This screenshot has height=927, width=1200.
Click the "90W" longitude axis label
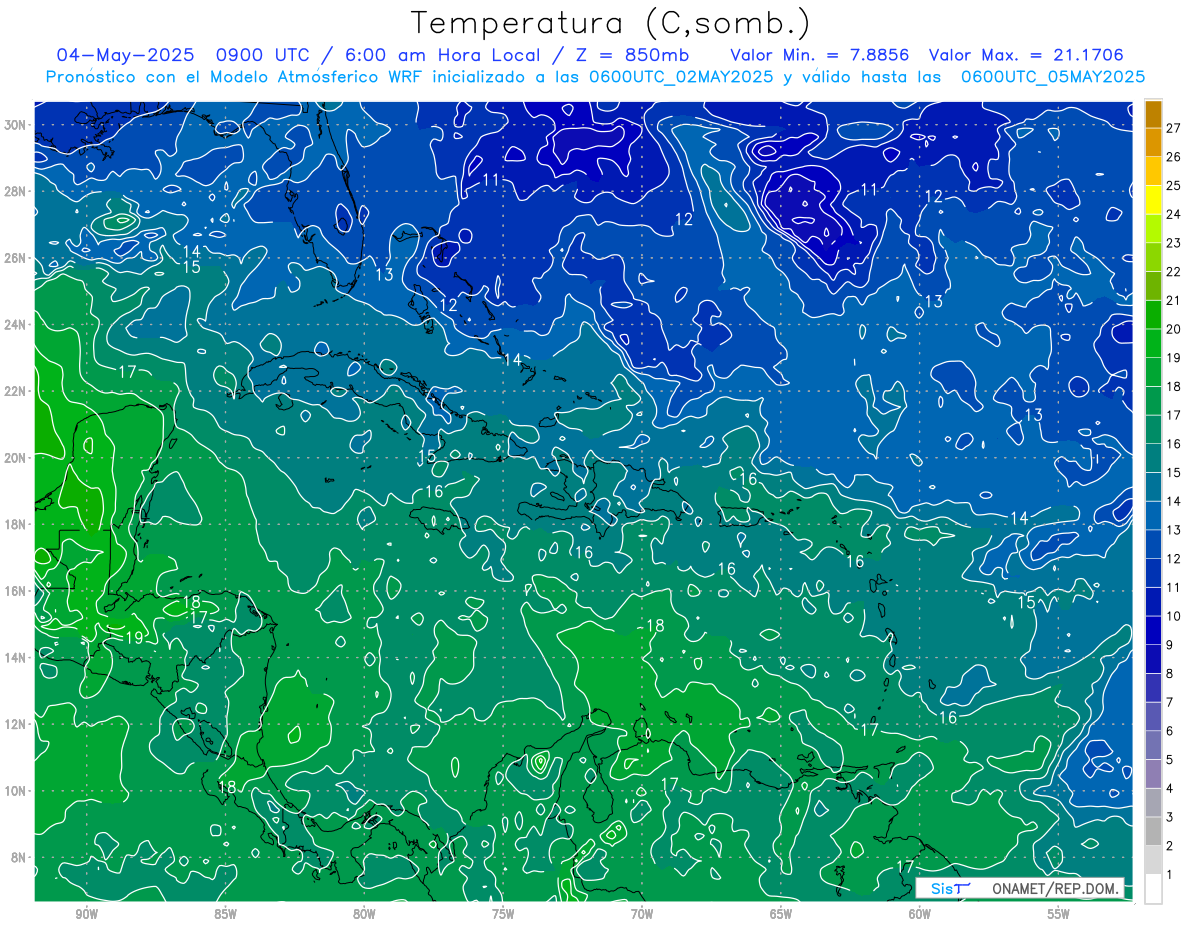tap(86, 914)
